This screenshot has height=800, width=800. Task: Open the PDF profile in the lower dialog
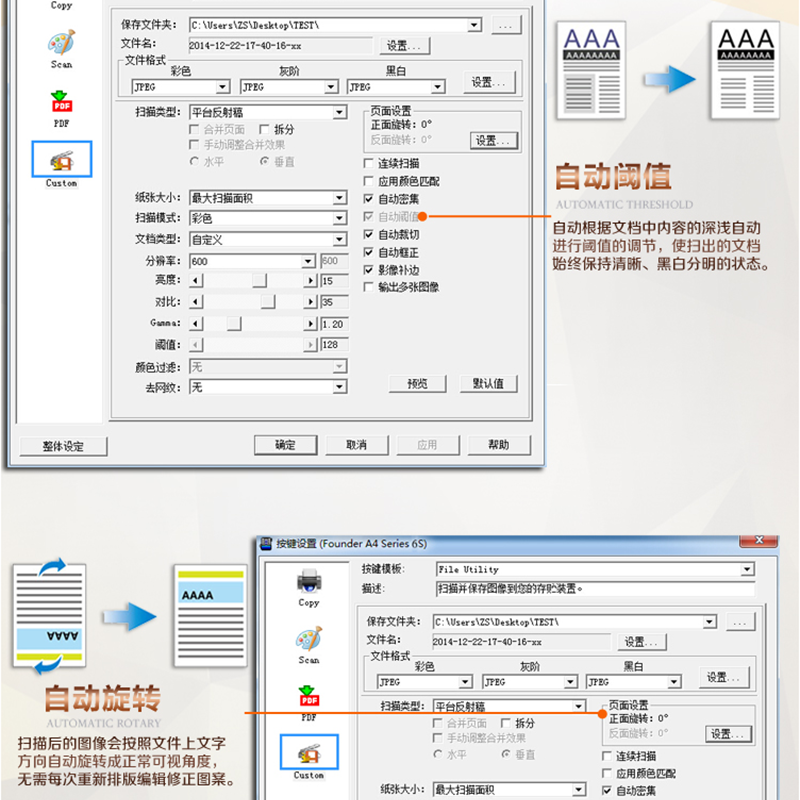309,699
